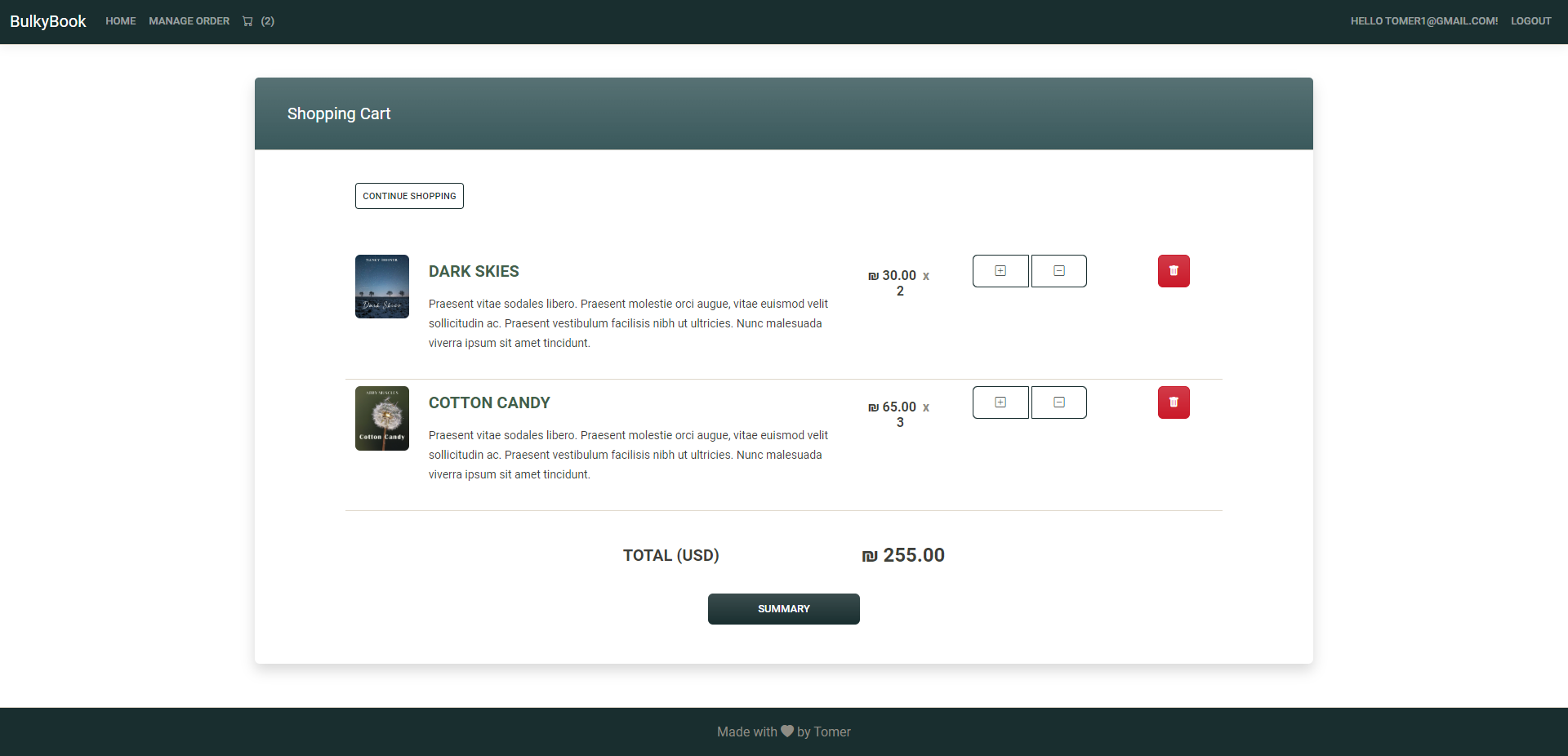1568x756 pixels.
Task: Remove Dark Skies using the trash icon
Action: click(x=1174, y=270)
